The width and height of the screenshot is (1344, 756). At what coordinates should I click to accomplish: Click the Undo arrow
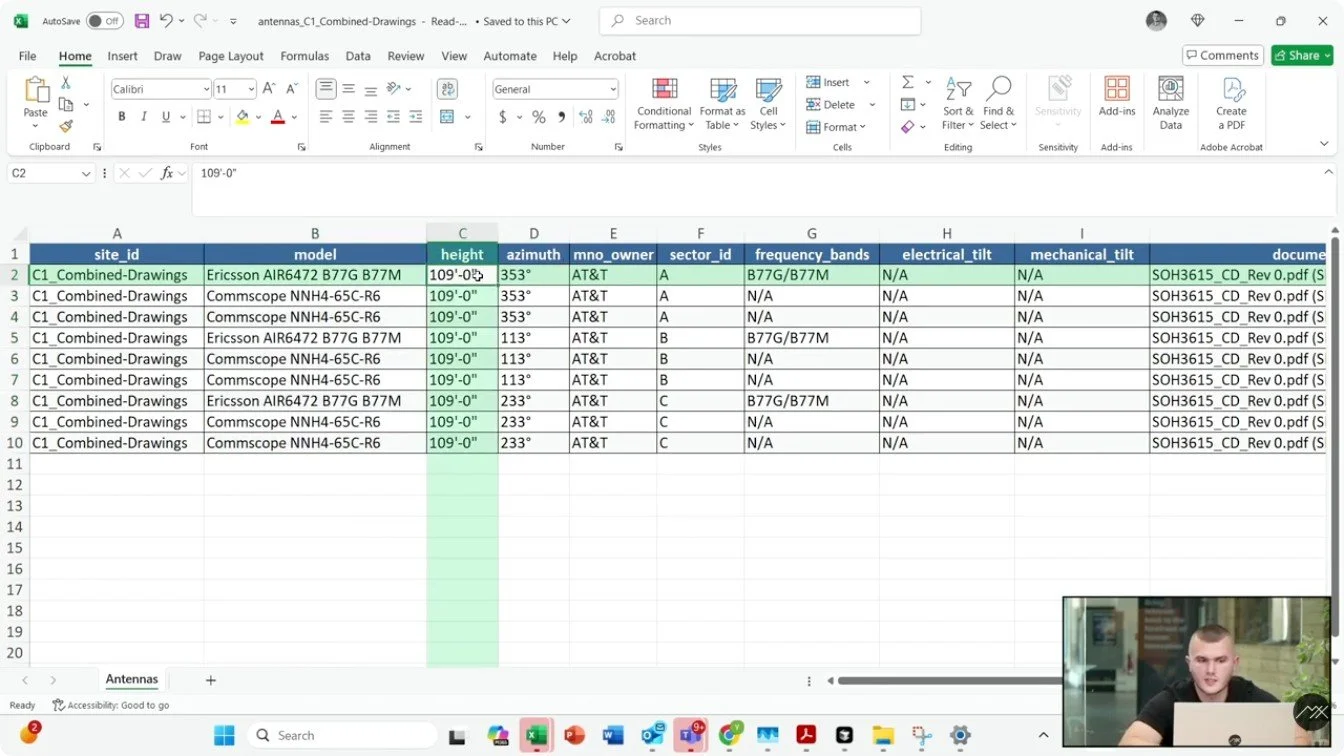coord(166,20)
